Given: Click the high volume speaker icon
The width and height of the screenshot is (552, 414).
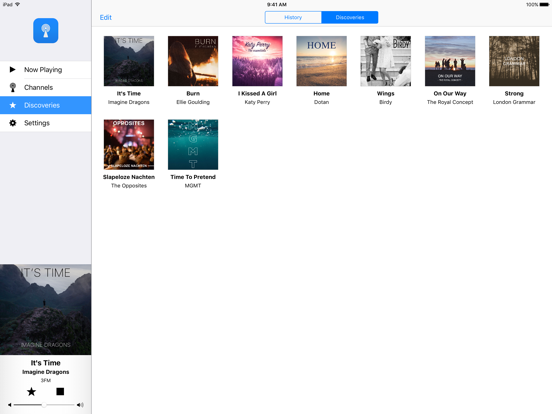Looking at the screenshot, I should 80,405.
